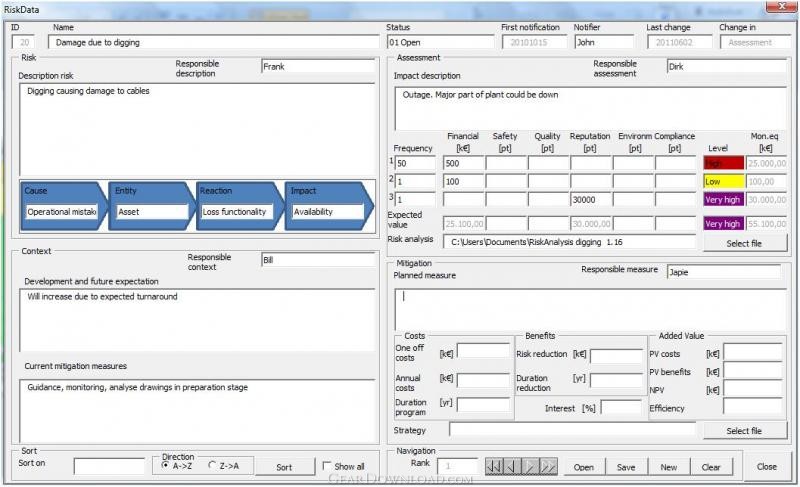Click the PV benefits field
800x487 pixels.
coord(753,371)
